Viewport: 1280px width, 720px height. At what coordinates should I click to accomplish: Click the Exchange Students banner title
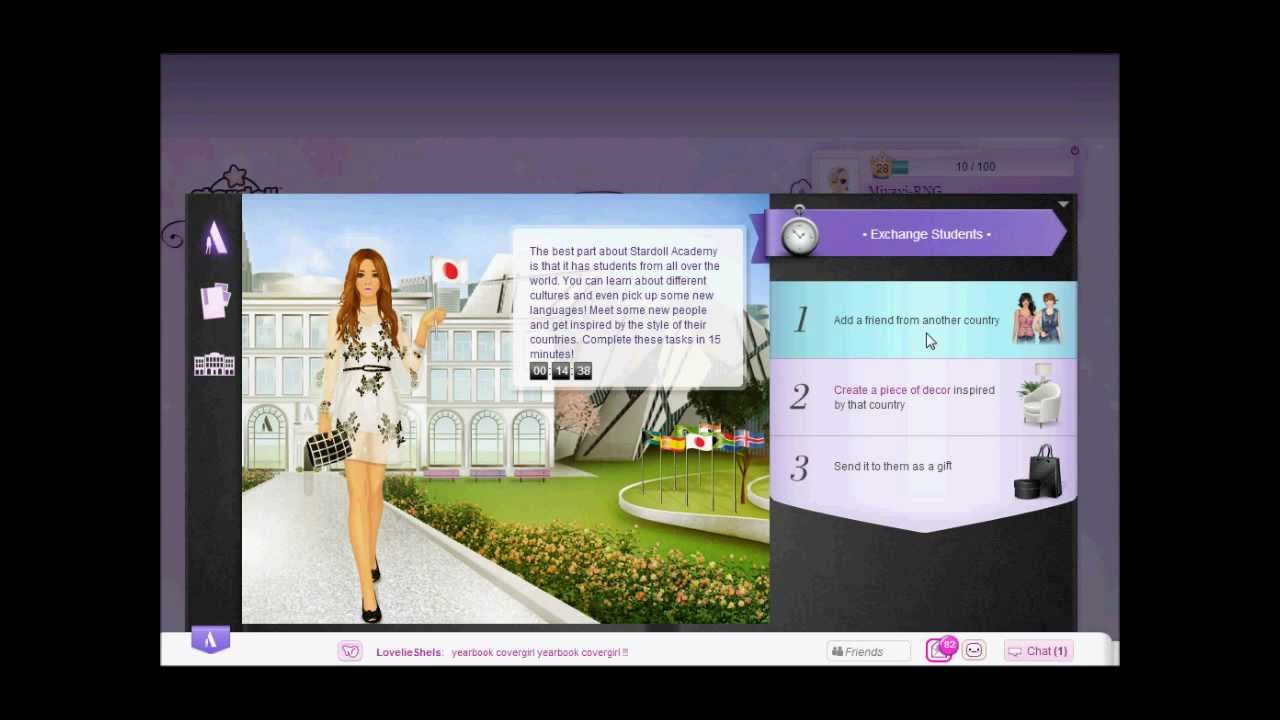926,234
